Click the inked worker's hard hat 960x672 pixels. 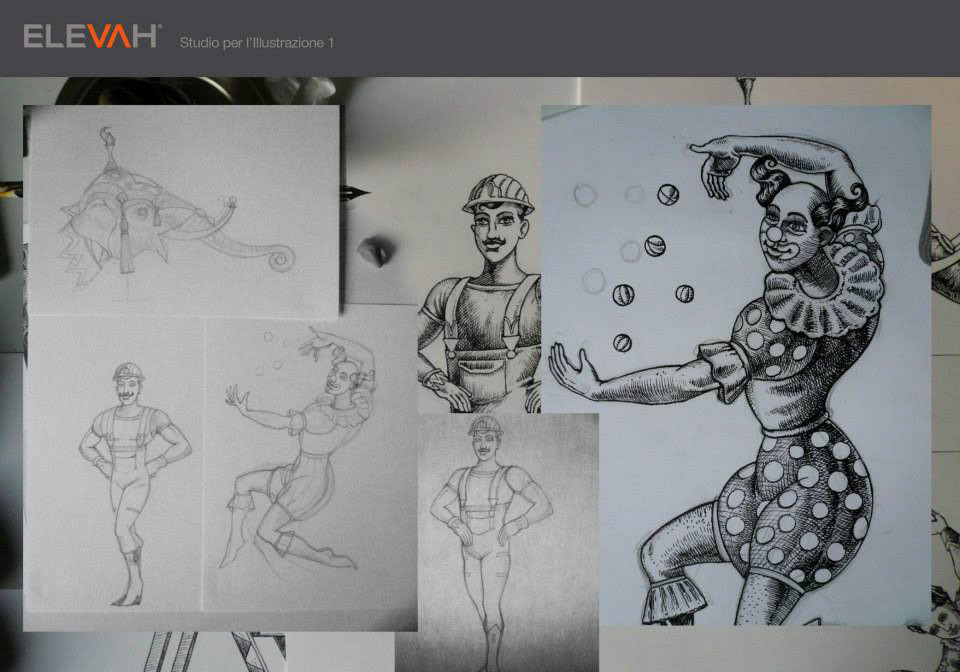tap(497, 191)
